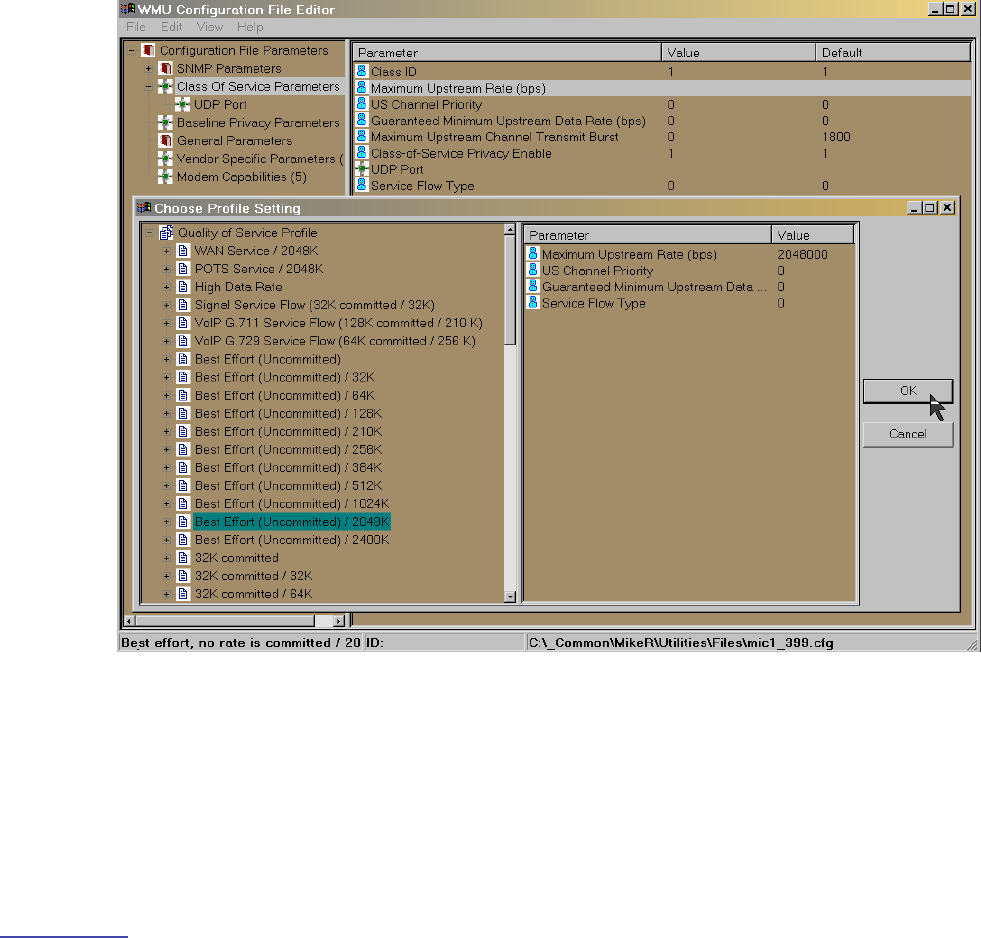Expand the Best Effort (Uncommitted) / 2048K profile
Viewport: 981px width, 938px height.
166,522
